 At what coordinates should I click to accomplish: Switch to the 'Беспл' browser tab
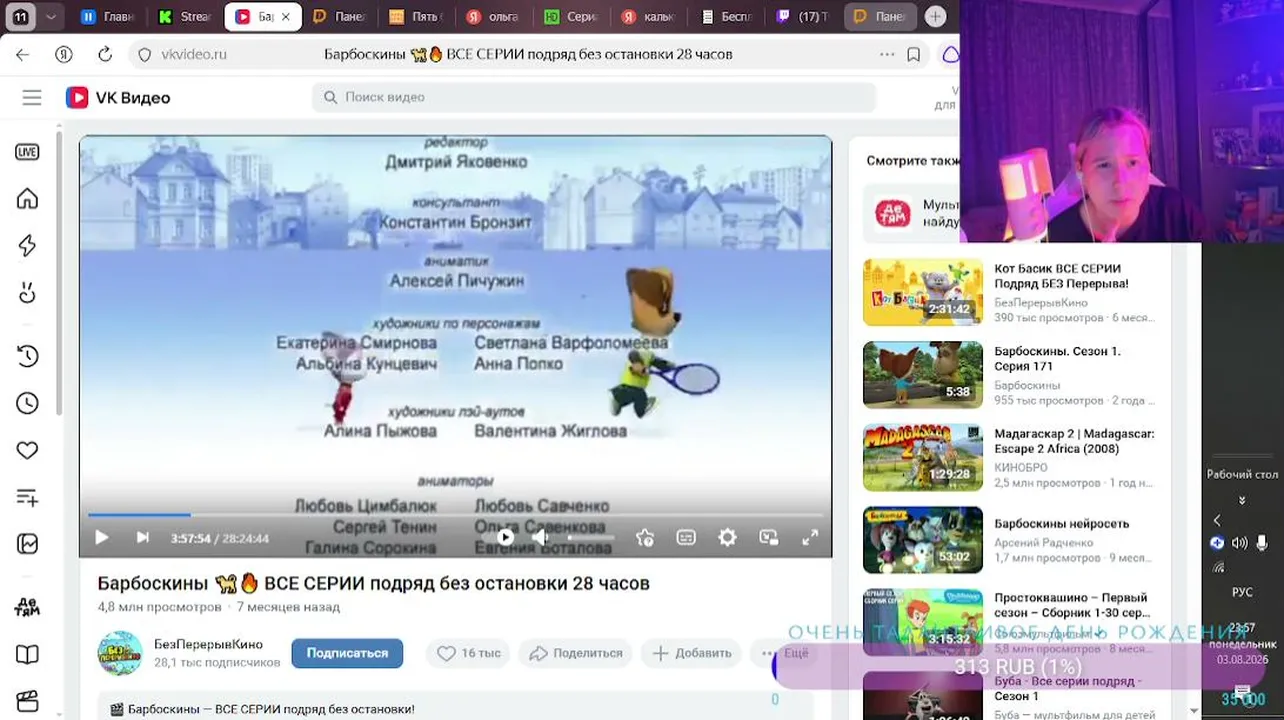click(728, 17)
